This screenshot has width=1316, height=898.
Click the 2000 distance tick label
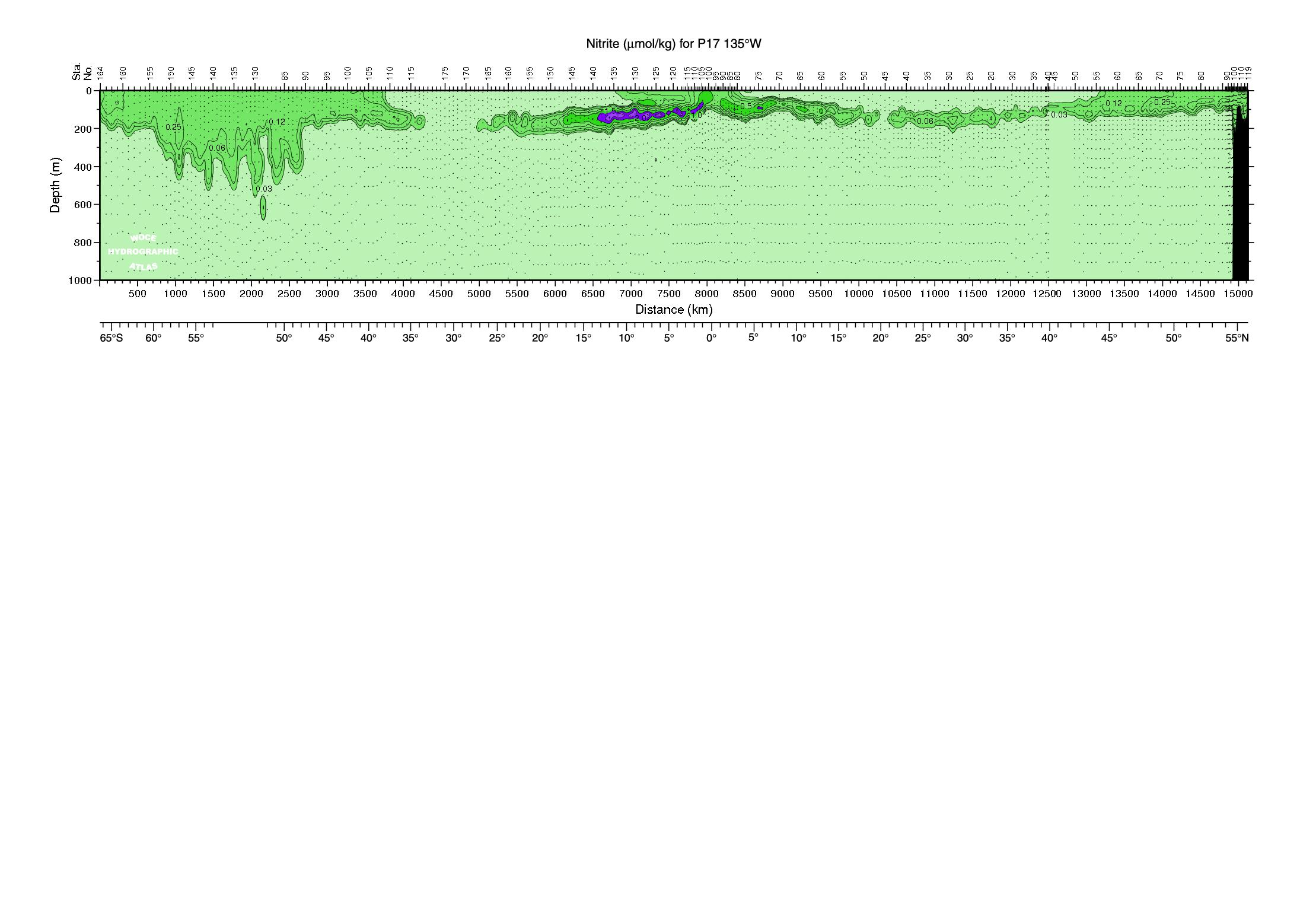click(x=251, y=294)
